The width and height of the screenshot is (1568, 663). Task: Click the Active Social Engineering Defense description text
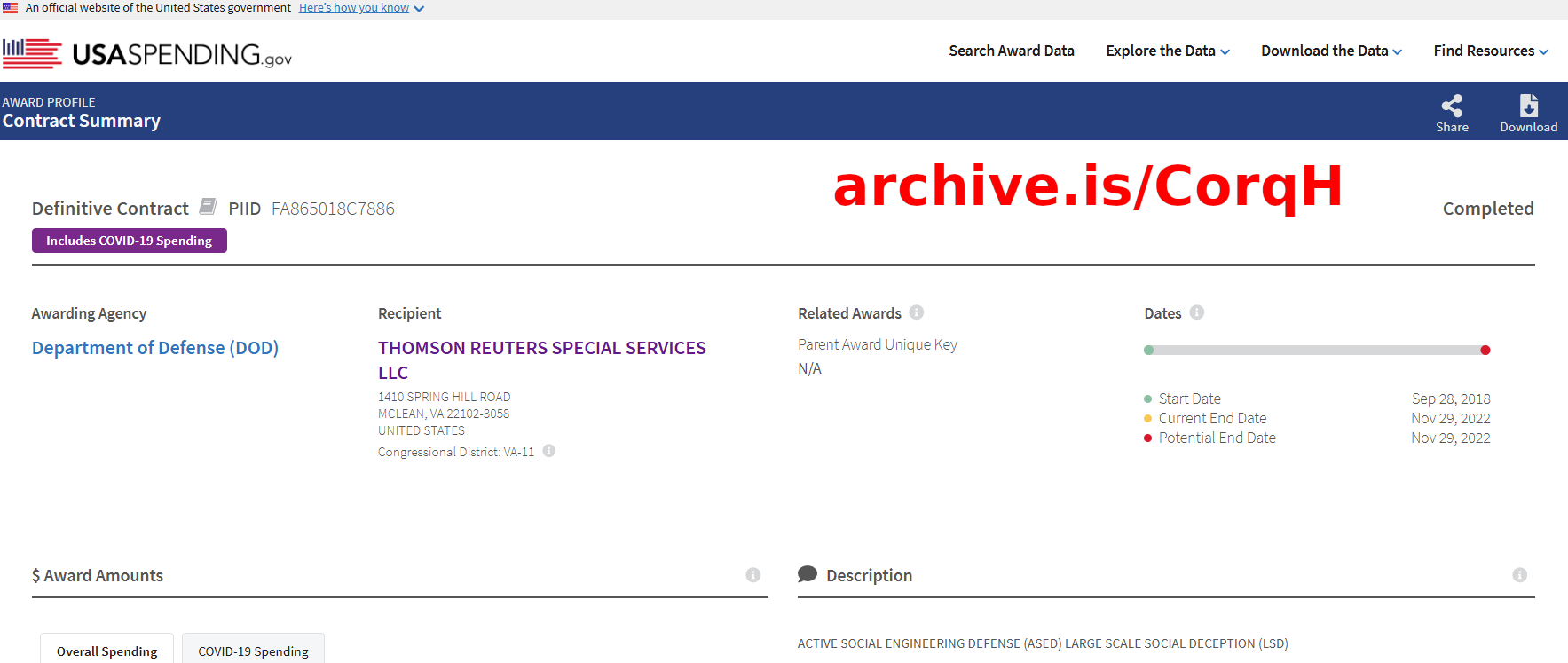coord(1043,643)
